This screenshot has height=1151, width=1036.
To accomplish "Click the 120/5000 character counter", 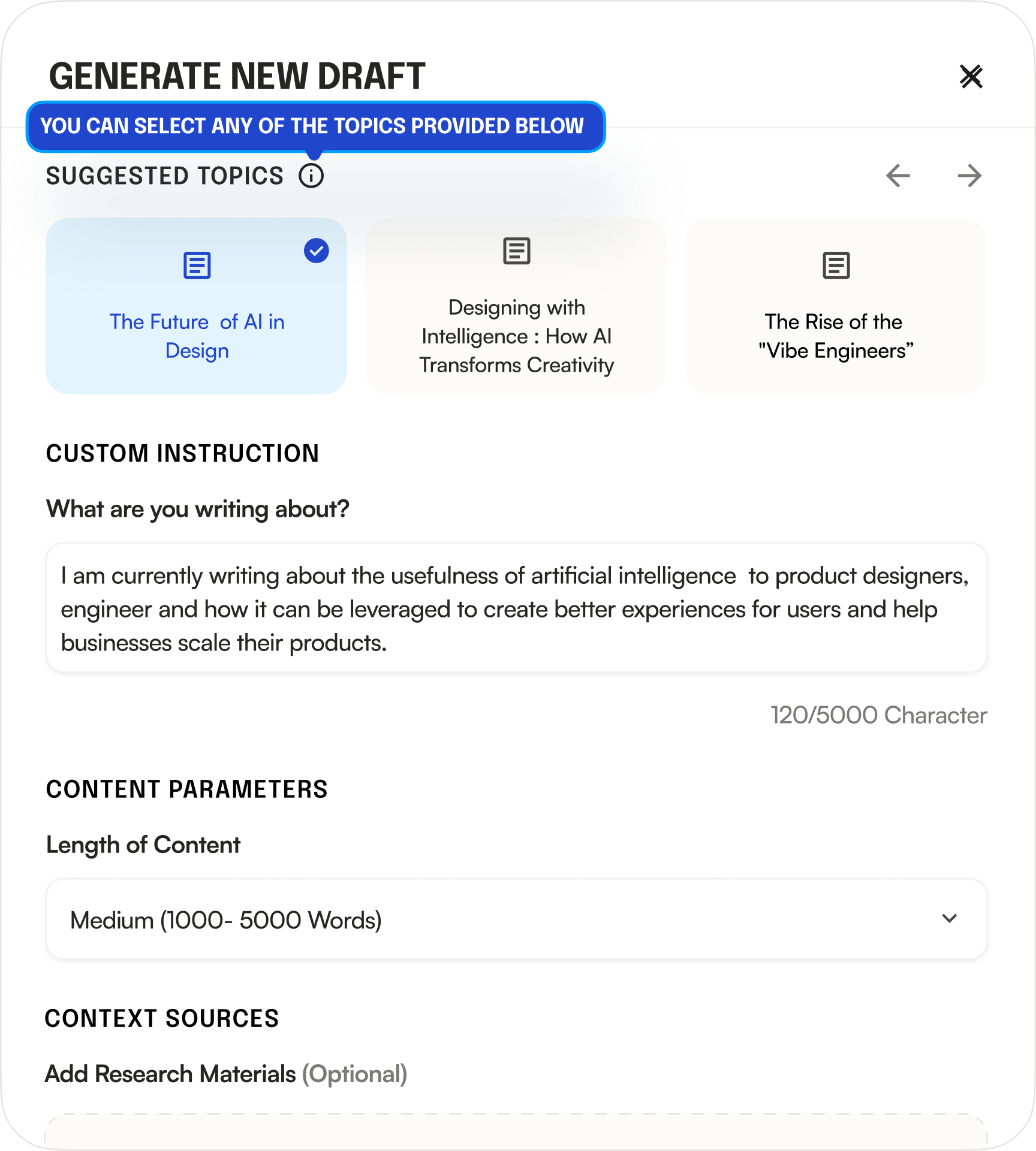I will [878, 715].
